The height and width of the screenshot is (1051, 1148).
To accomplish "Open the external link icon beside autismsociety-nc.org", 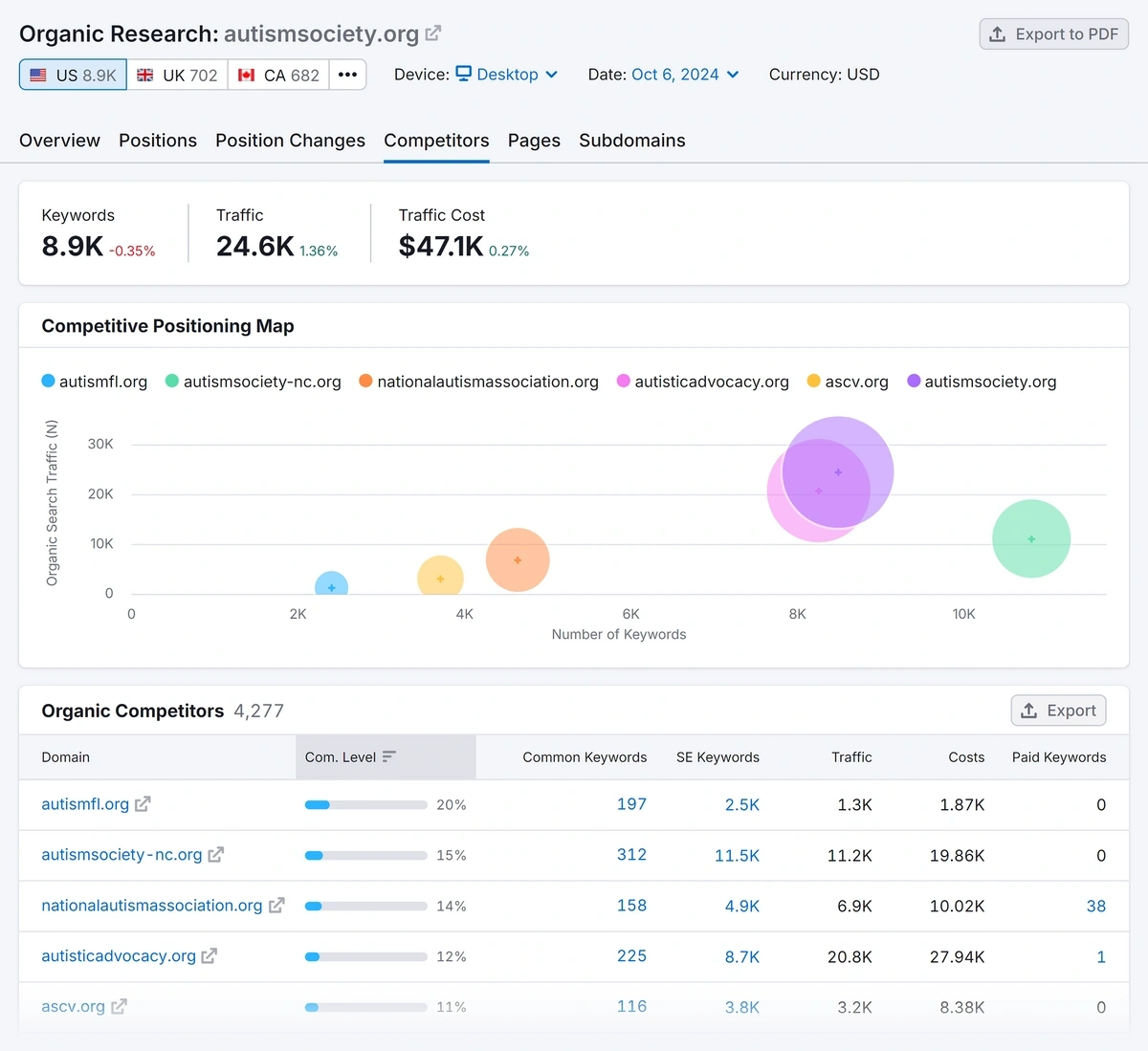I will [216, 855].
